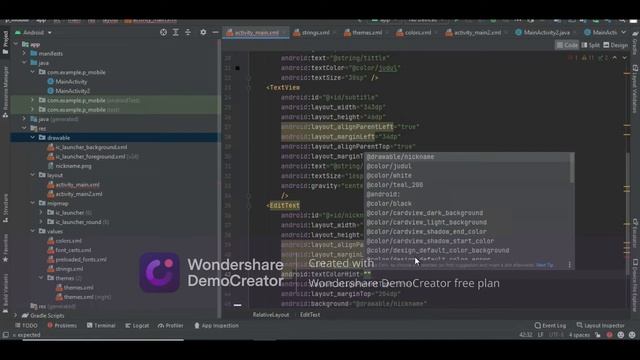The width and height of the screenshot is (640, 360).
Task: Open the Profiler tool window
Action: (170, 326)
